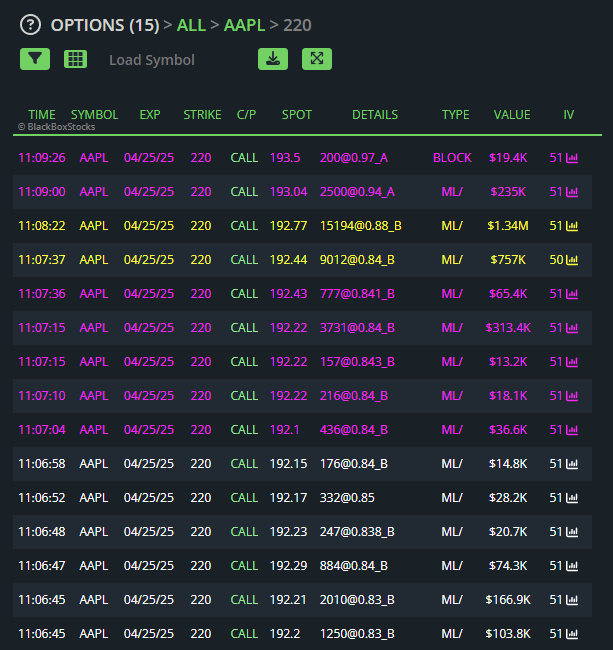The image size is (613, 650).
Task: Expand the options panel to fullscreen
Action: pyautogui.click(x=317, y=59)
